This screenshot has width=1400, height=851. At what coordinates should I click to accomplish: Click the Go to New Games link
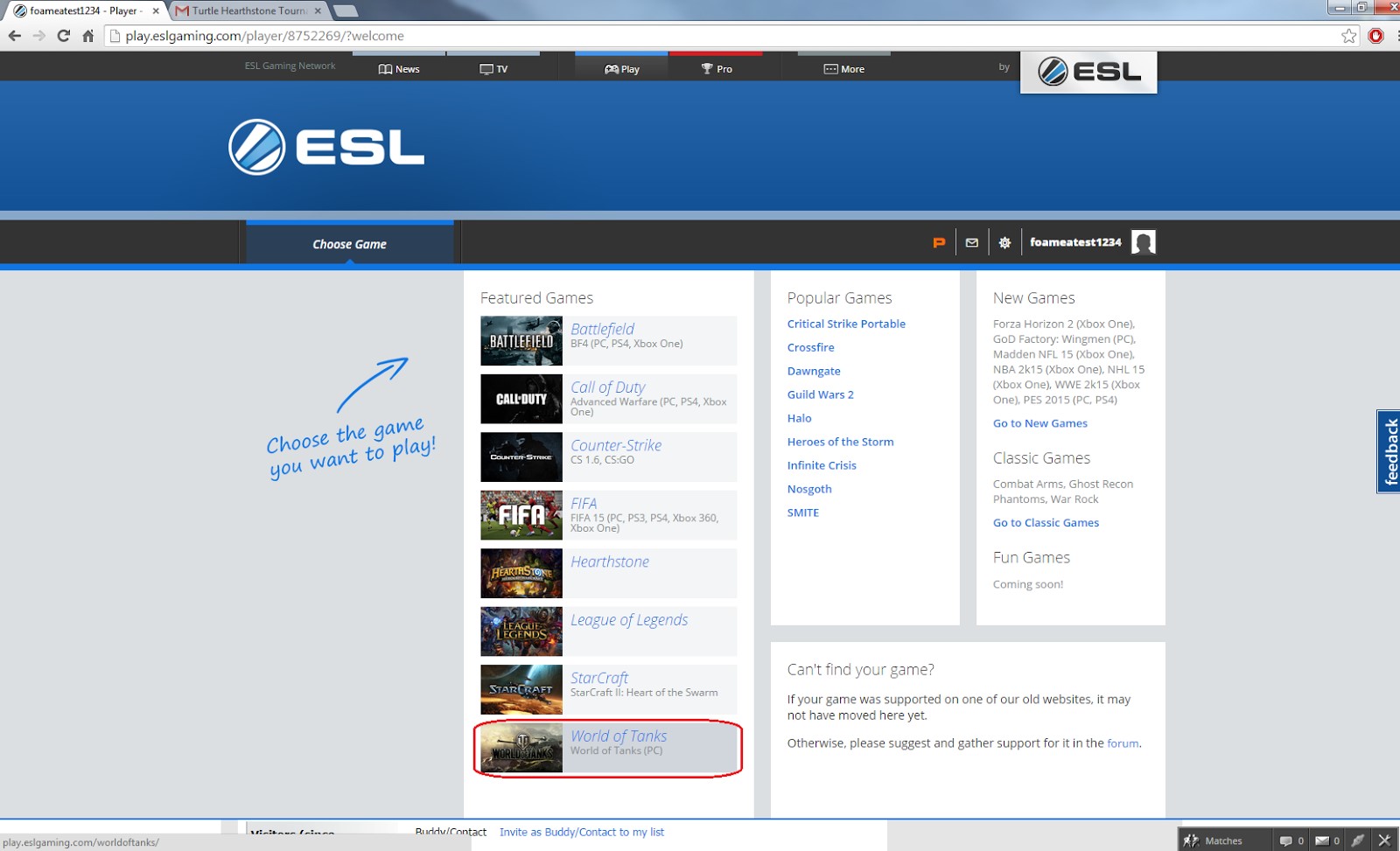pyautogui.click(x=1039, y=423)
